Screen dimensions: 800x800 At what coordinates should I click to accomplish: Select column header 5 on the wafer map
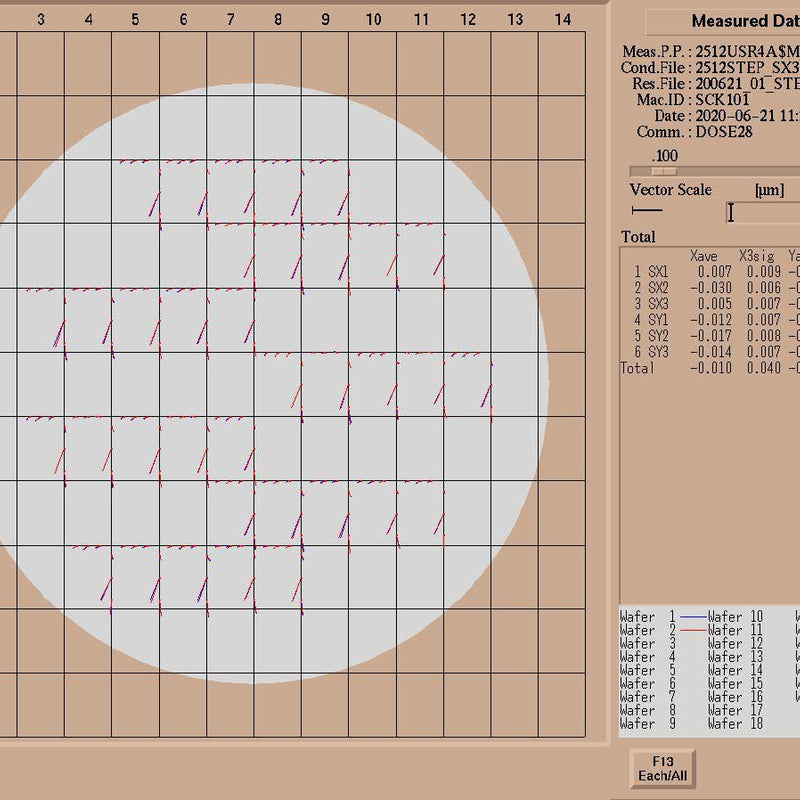[x=135, y=19]
